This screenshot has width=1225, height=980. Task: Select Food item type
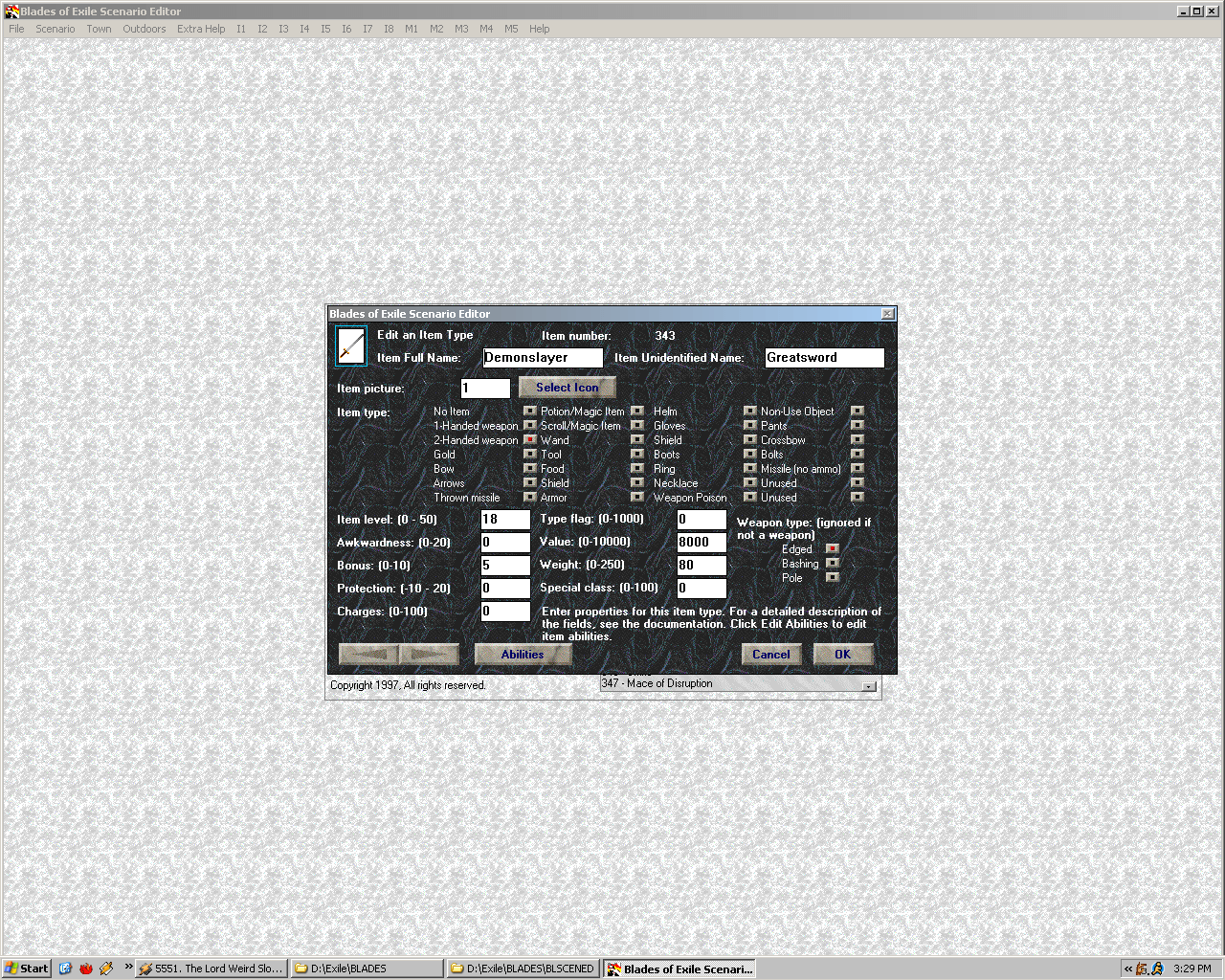click(x=637, y=469)
